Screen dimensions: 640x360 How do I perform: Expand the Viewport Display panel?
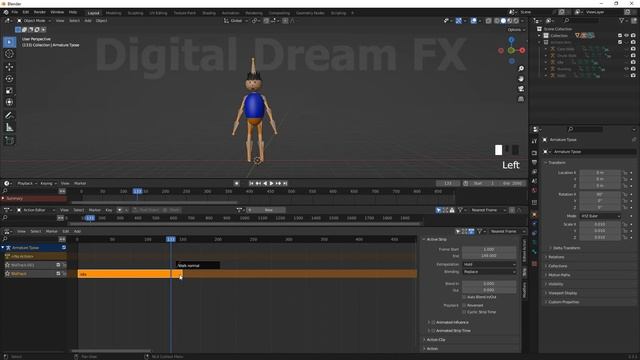click(x=562, y=293)
